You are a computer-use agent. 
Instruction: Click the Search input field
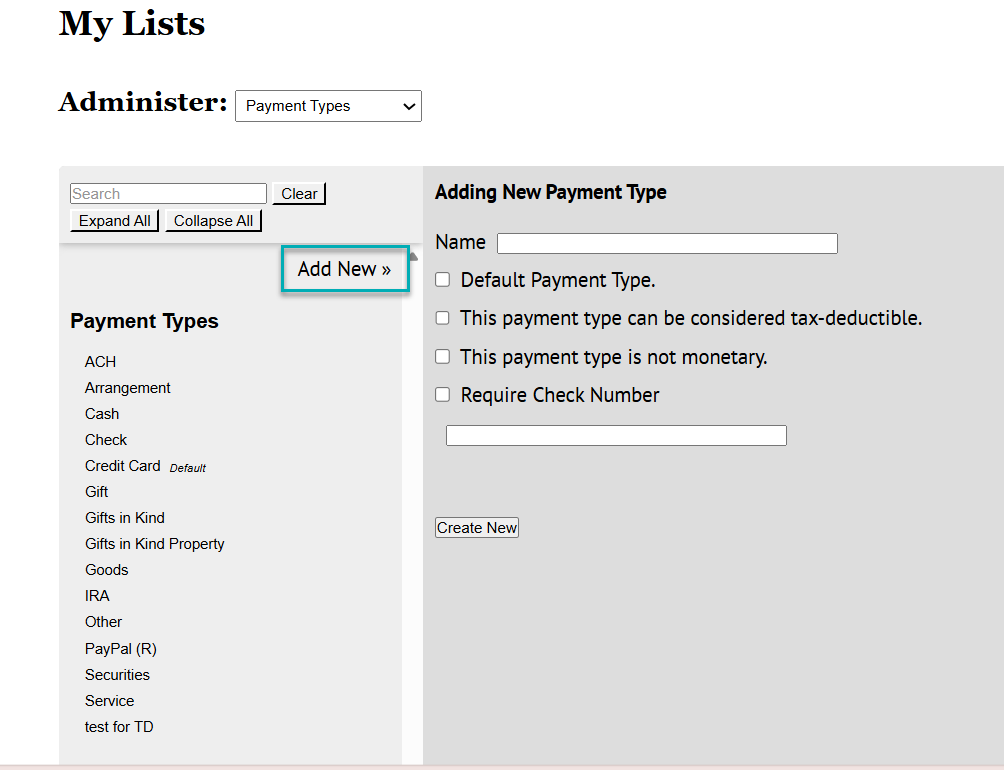(x=168, y=194)
